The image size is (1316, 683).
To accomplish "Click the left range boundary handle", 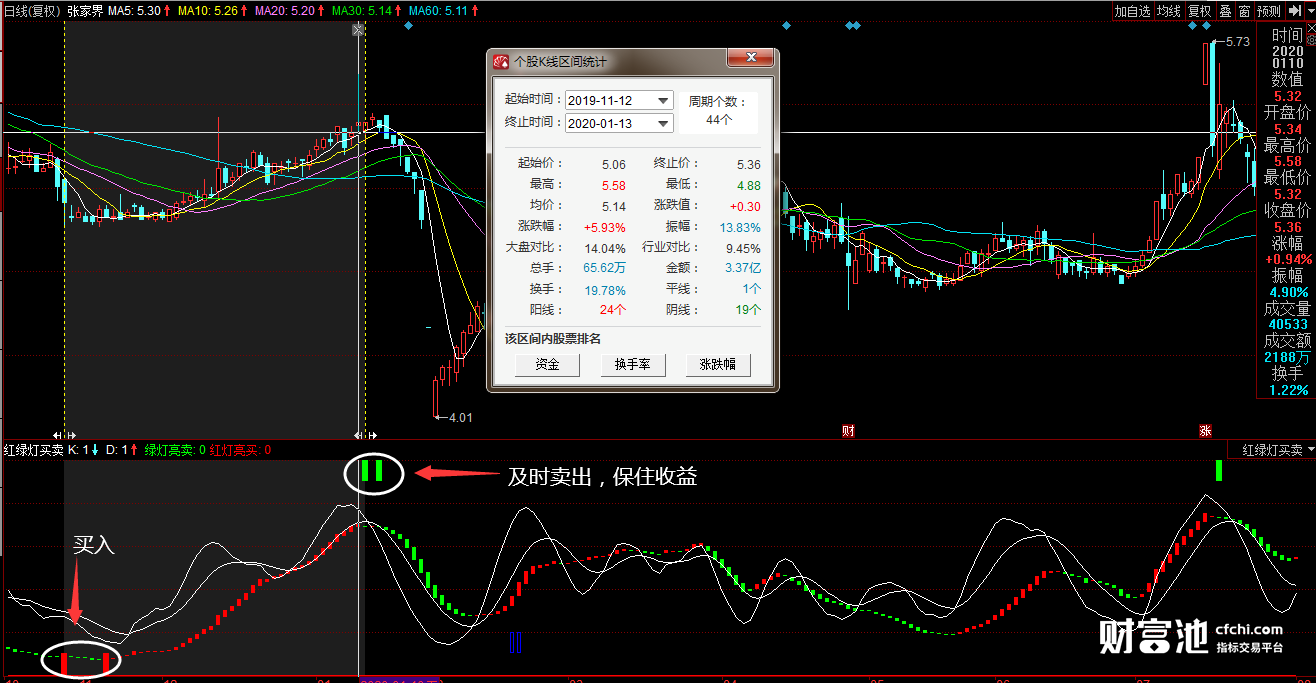I will [64, 435].
